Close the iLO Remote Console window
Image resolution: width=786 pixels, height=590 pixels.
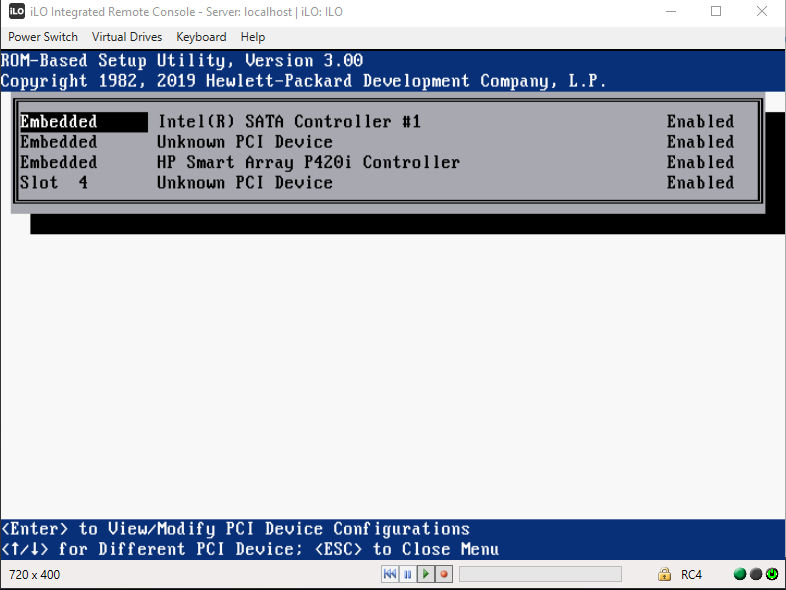point(761,11)
